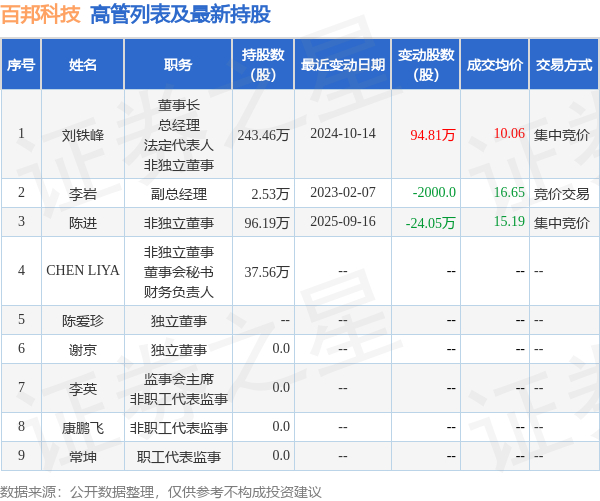Click the trade method 竞价交易
Viewport: 600px width, 501px height.
click(562, 194)
